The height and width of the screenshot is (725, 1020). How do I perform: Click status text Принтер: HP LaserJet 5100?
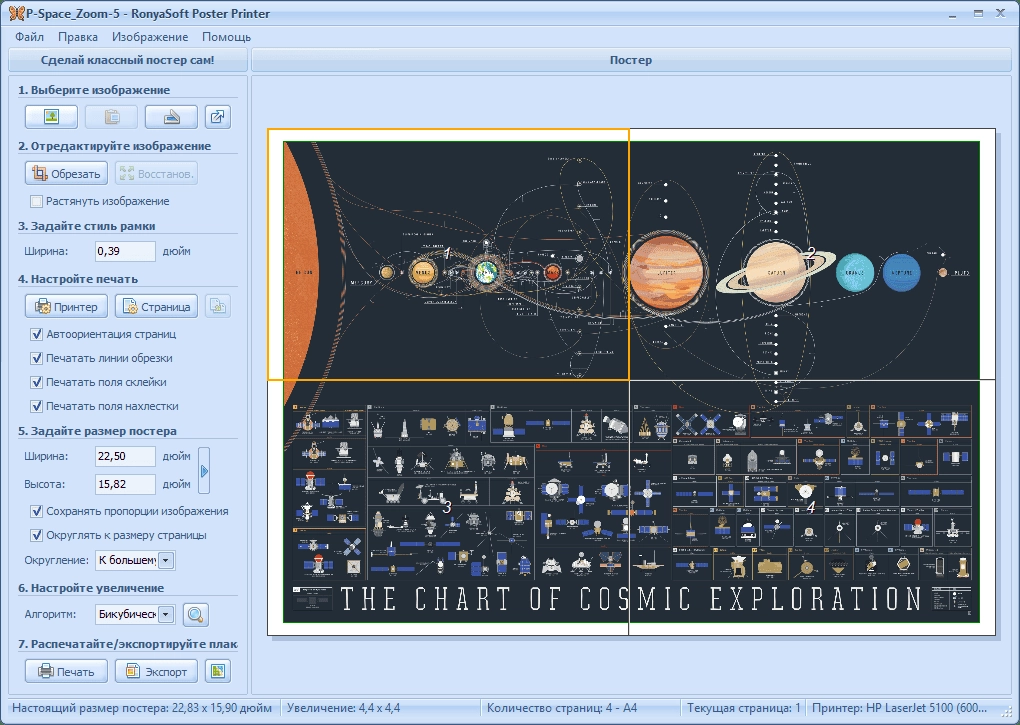point(900,708)
